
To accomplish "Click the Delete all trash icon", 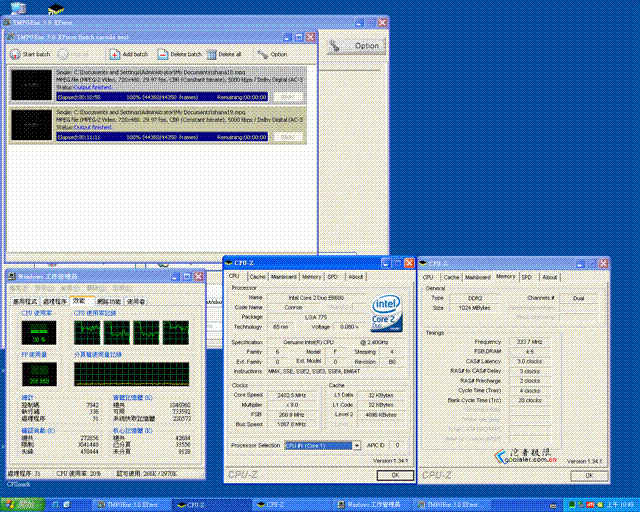I will 211,54.
